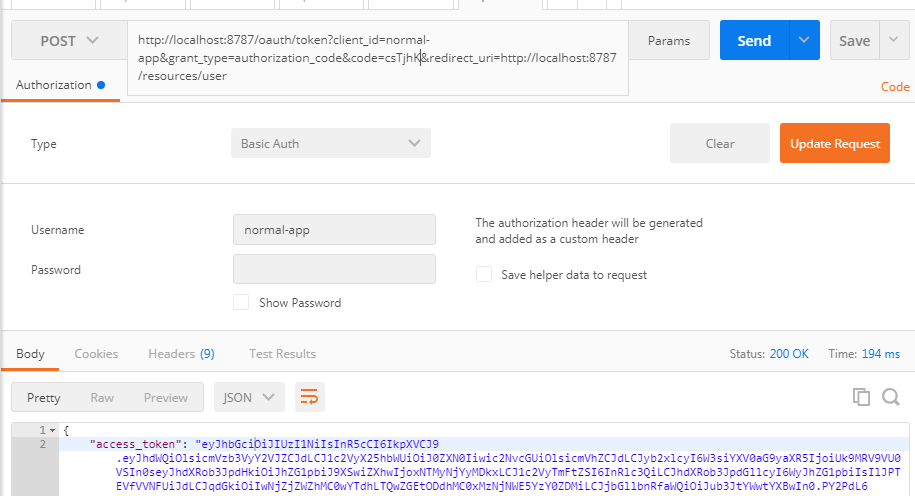
Task: Open the Headers (9) tab
Action: coord(181,354)
